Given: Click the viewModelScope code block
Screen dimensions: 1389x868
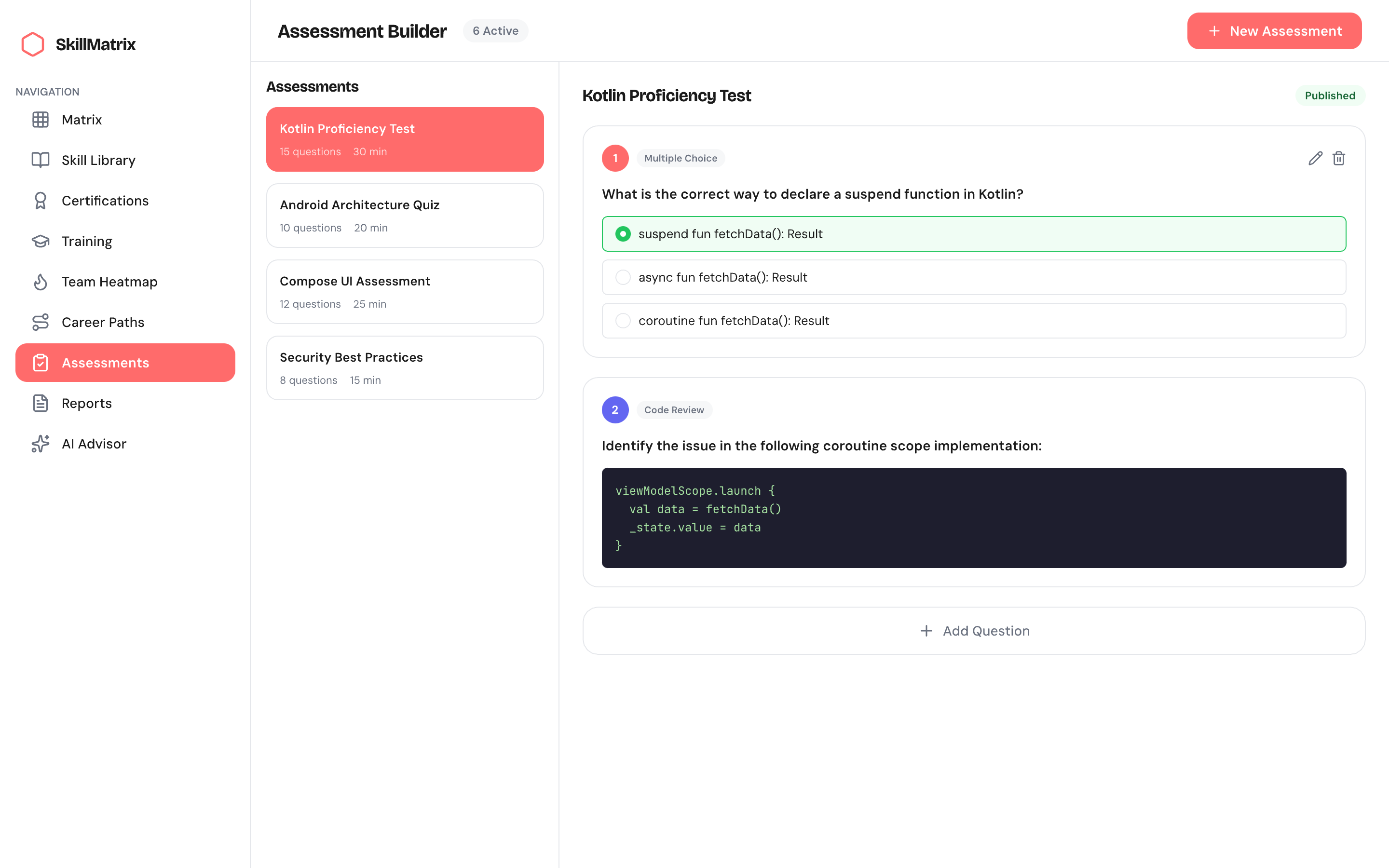Looking at the screenshot, I should [x=973, y=518].
